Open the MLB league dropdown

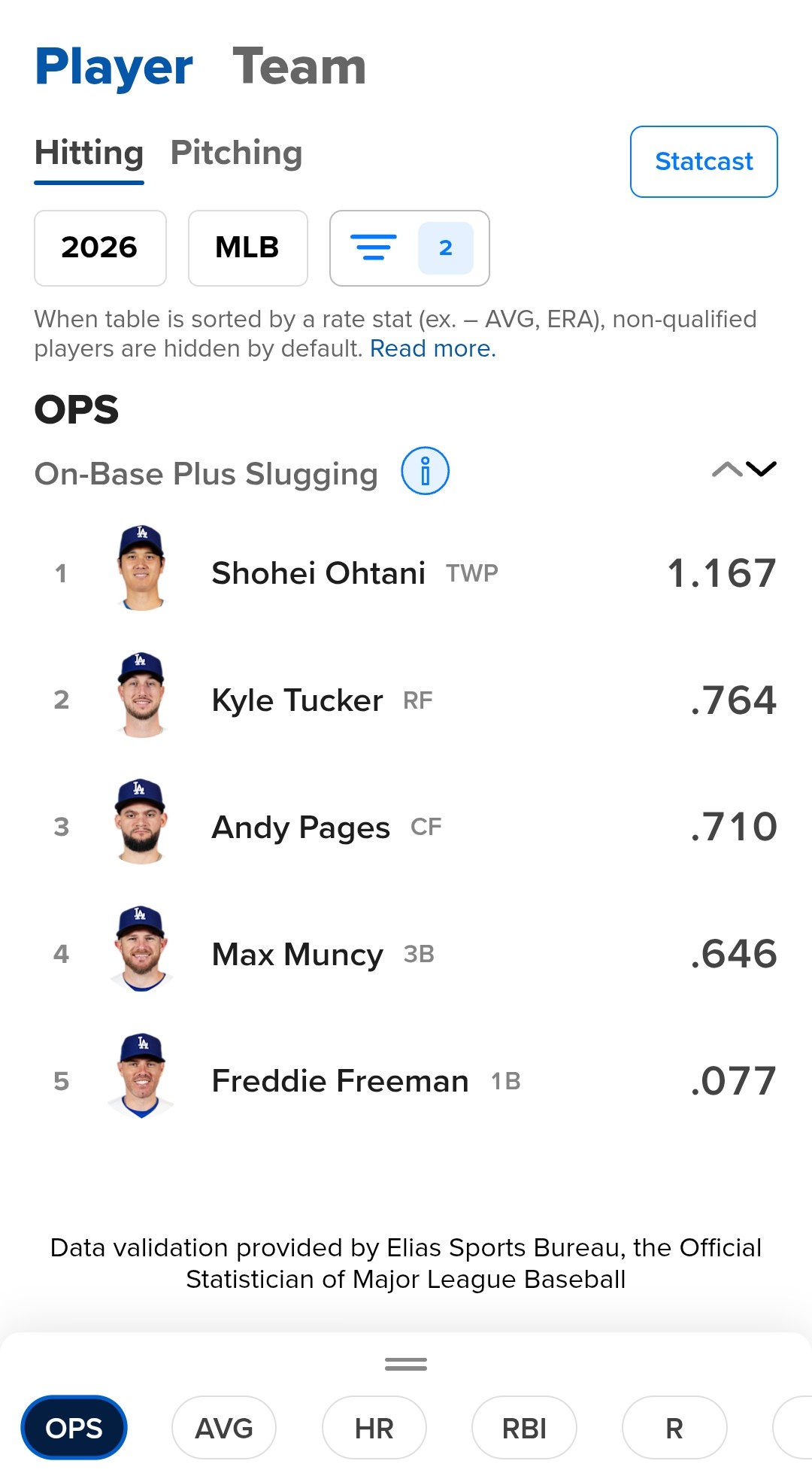248,248
